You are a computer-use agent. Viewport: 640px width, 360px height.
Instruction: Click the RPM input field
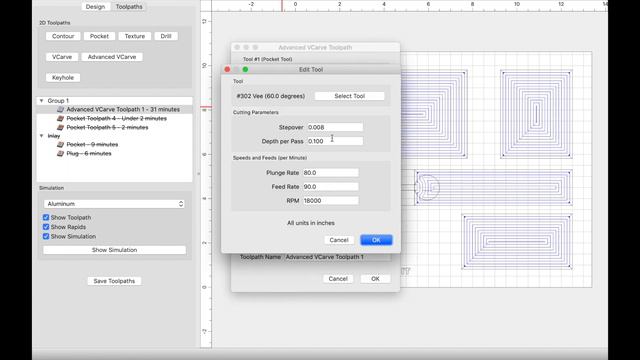tap(331, 200)
